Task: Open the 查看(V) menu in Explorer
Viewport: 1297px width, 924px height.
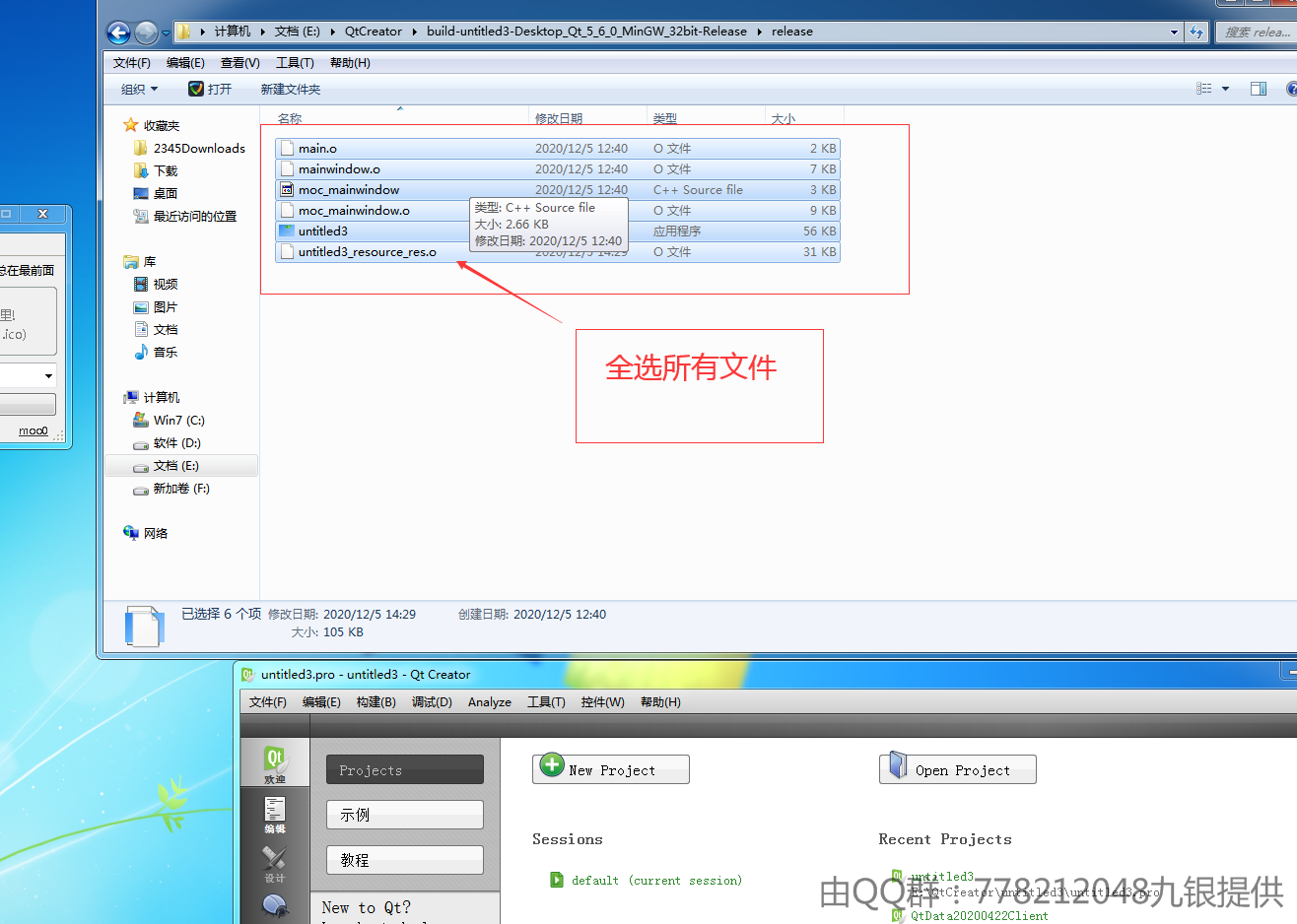Action: (239, 63)
